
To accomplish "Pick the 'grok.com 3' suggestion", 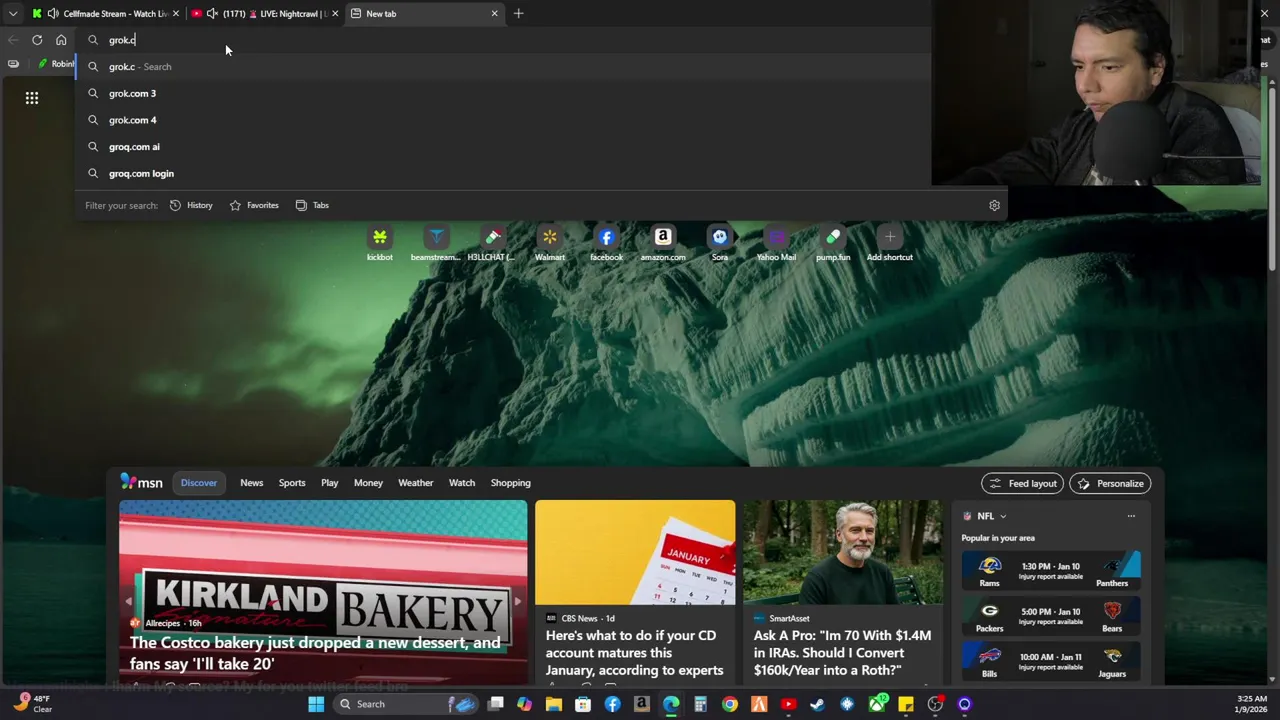I will tap(503, 93).
